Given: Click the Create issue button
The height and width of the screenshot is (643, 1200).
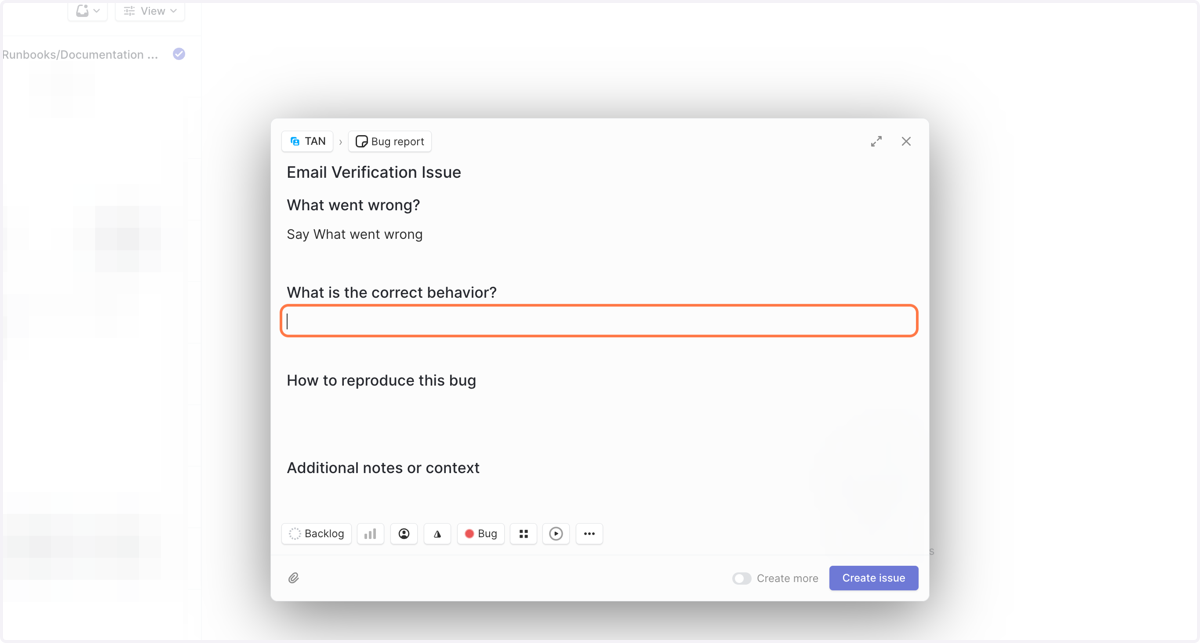Looking at the screenshot, I should 874,578.
